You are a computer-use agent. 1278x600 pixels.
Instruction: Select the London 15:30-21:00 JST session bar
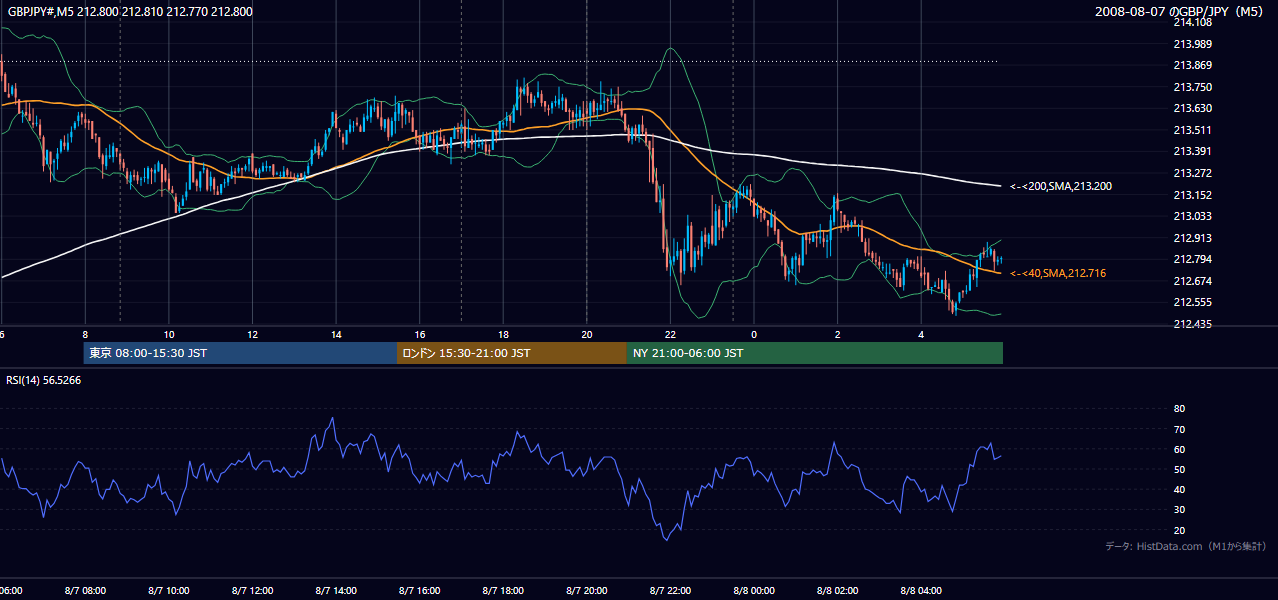(512, 353)
